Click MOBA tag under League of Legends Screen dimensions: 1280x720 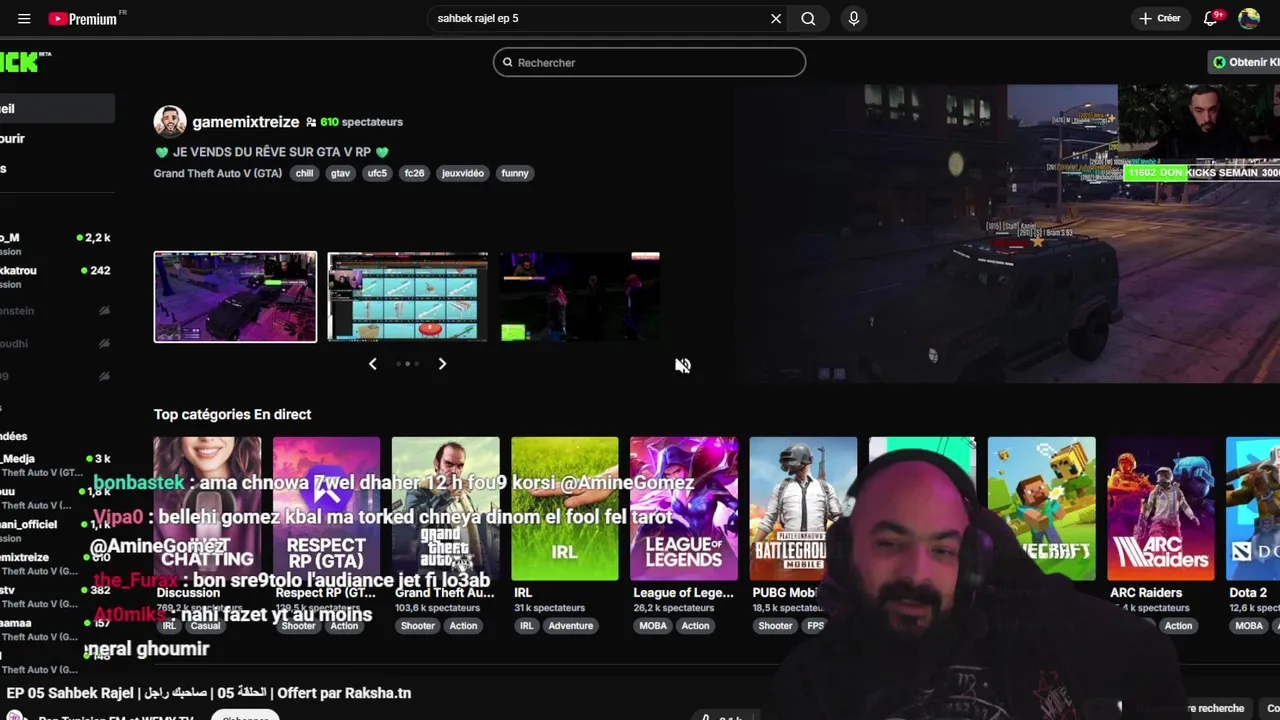653,626
